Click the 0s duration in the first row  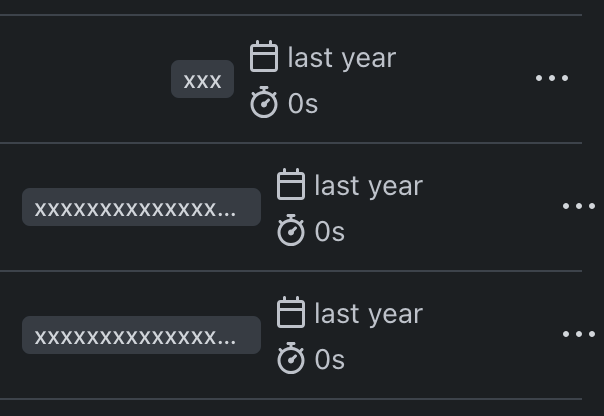[x=303, y=104]
